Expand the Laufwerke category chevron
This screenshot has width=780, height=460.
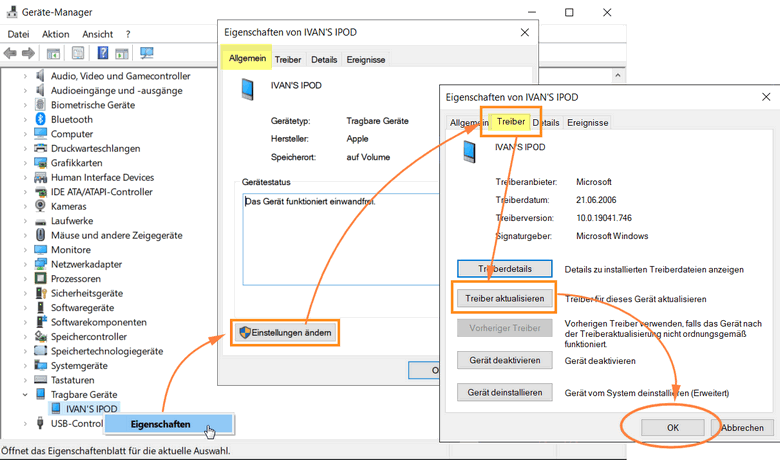pos(25,221)
